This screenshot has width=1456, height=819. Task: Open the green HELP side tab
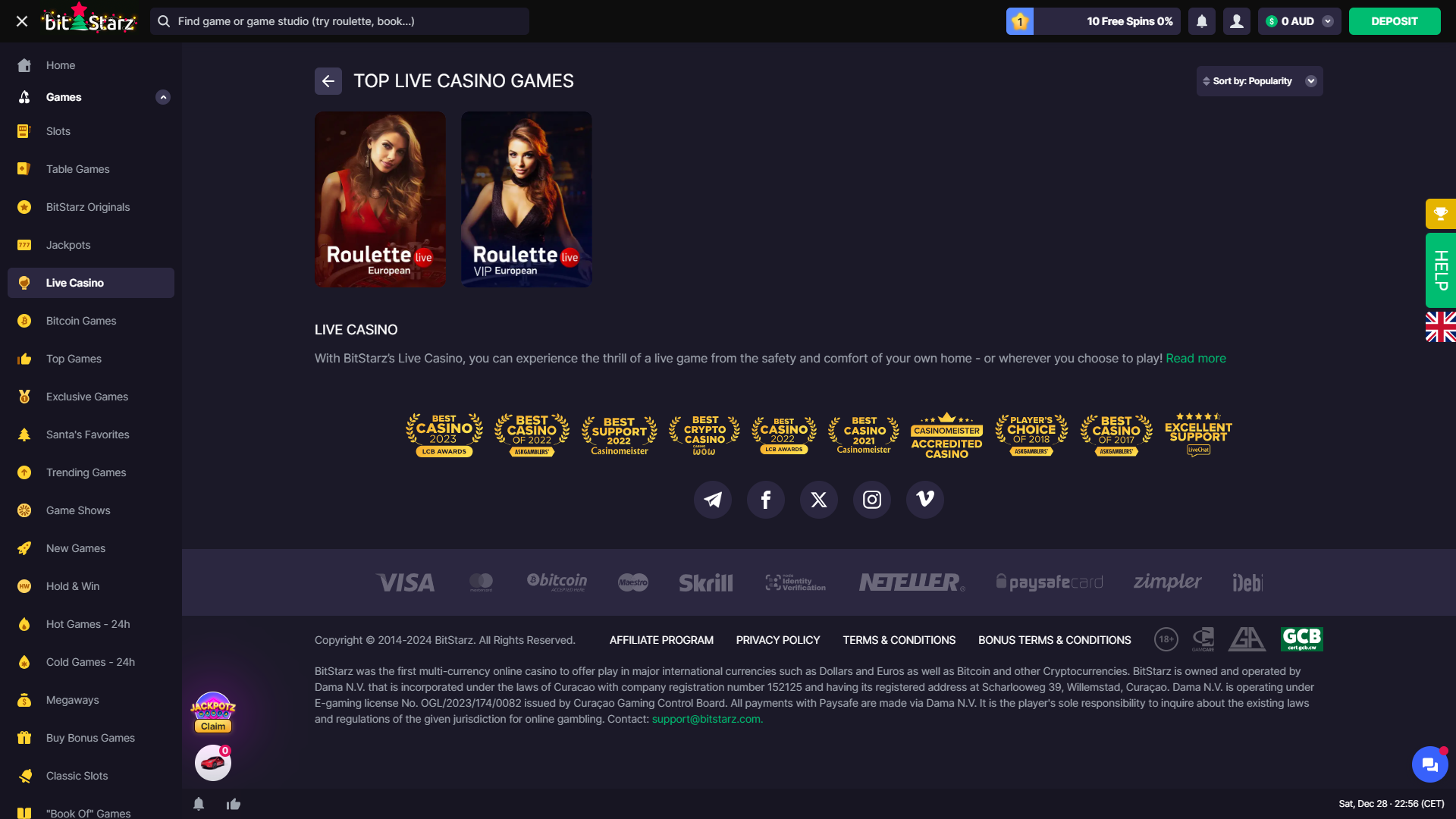pos(1441,271)
